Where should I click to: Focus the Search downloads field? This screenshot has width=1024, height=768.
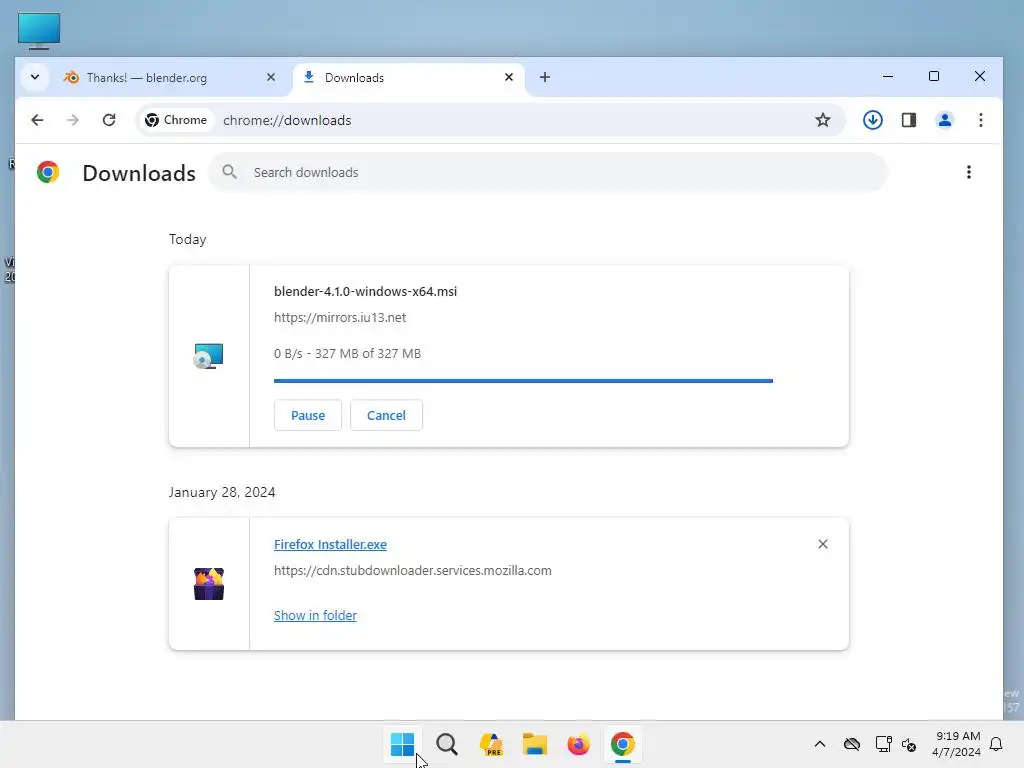(549, 172)
